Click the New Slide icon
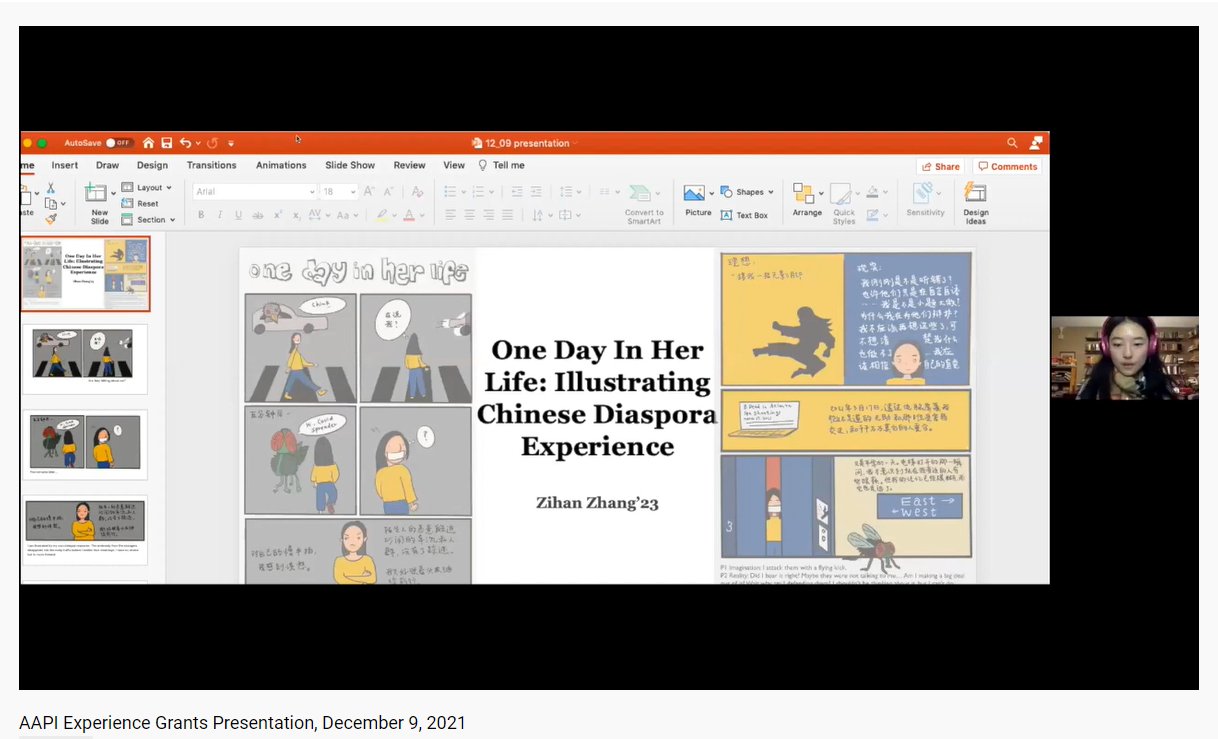This screenshot has width=1218, height=739. tap(97, 192)
